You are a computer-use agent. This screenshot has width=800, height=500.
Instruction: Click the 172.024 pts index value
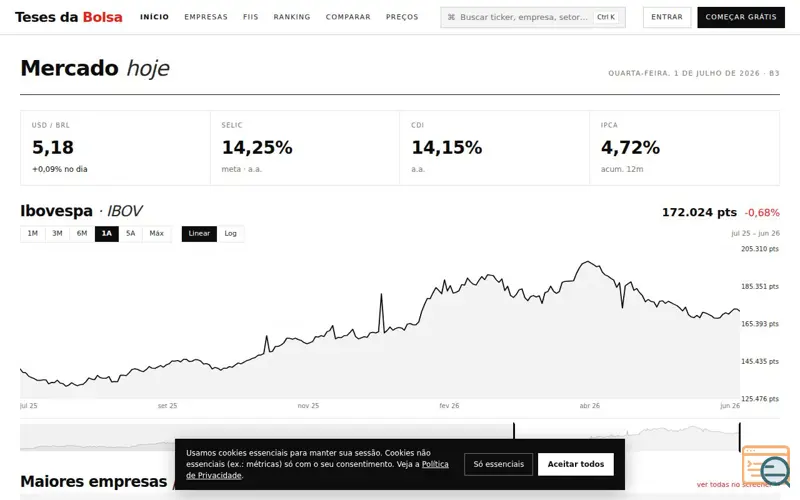coord(699,213)
